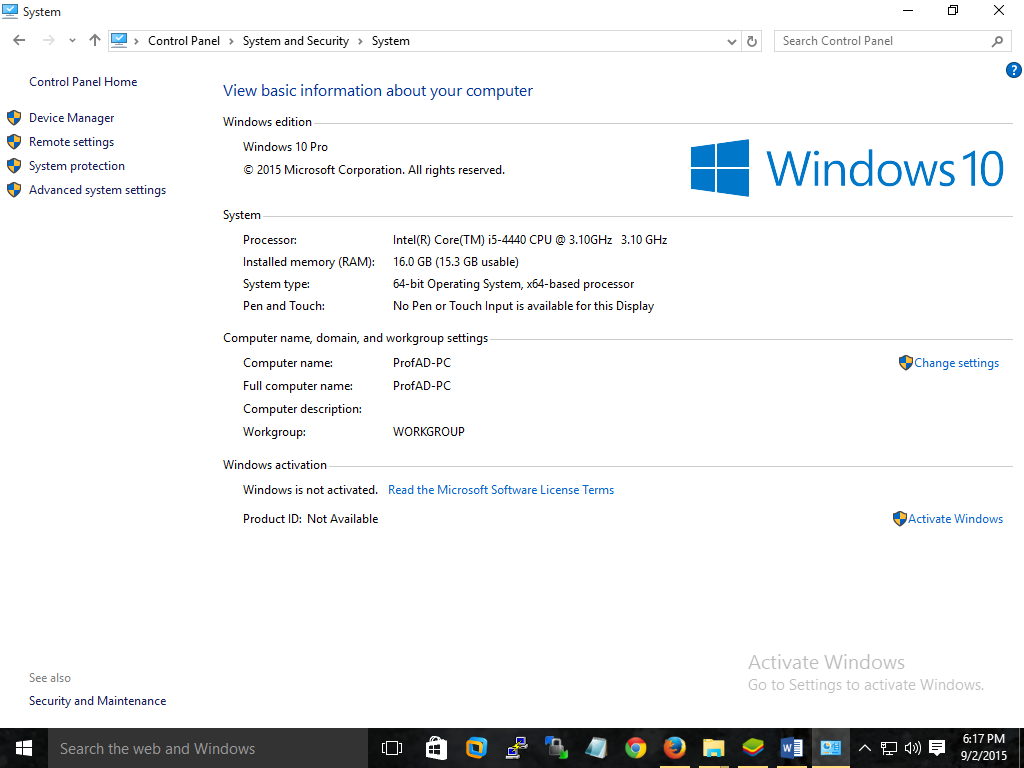Click the System window title icon
This screenshot has height=768, width=1024.
coord(10,11)
